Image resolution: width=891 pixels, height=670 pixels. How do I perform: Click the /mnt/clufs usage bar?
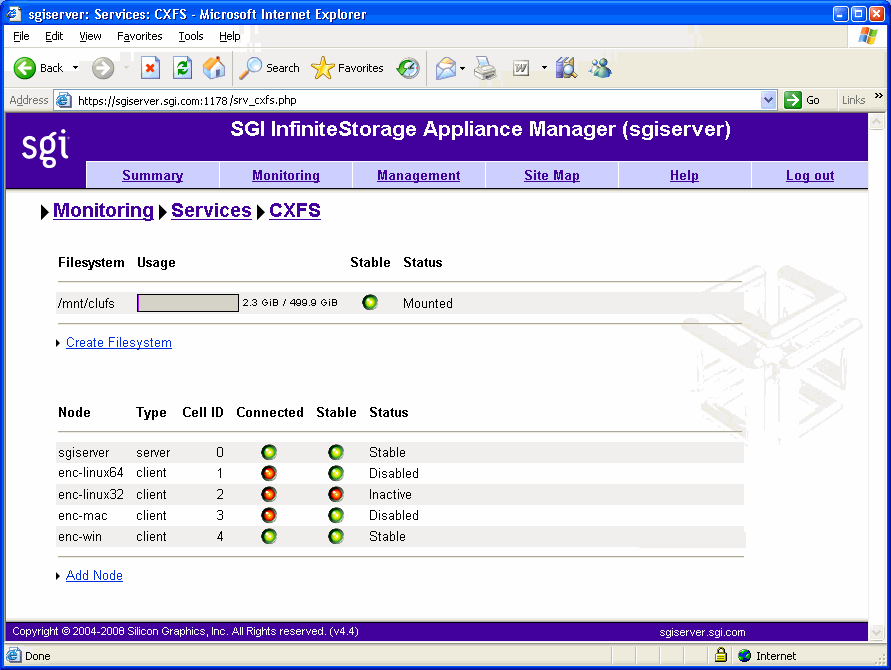[188, 303]
